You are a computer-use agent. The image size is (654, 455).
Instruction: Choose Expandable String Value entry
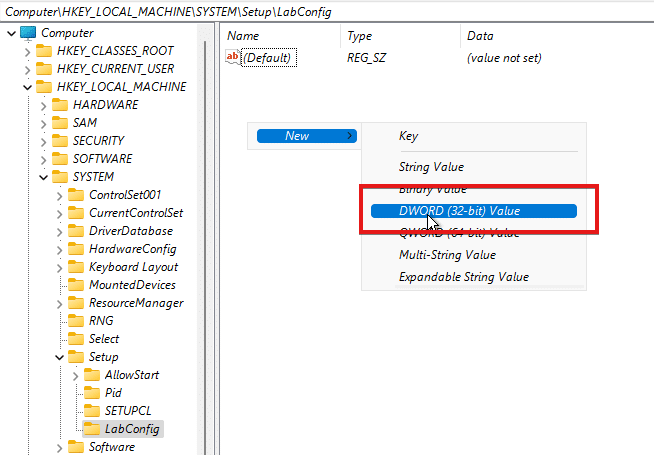tap(463, 277)
